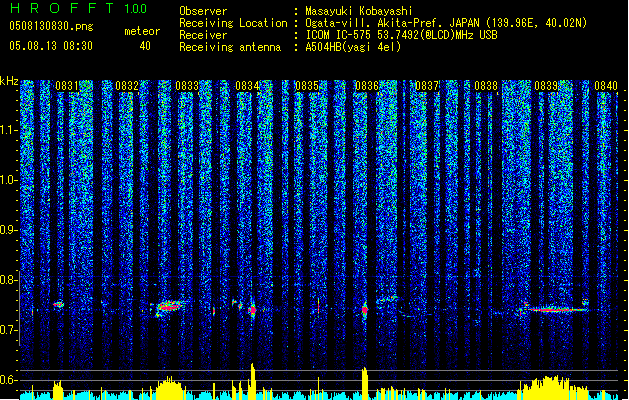The height and width of the screenshot is (400, 629).
Task: Click the 0.9 kHz axis label
Action: click(x=8, y=230)
